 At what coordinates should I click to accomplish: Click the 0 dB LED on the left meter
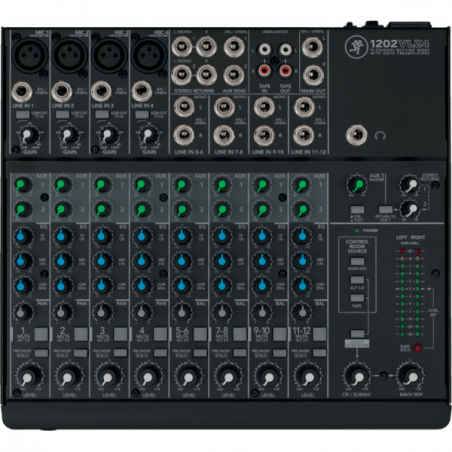(x=402, y=289)
